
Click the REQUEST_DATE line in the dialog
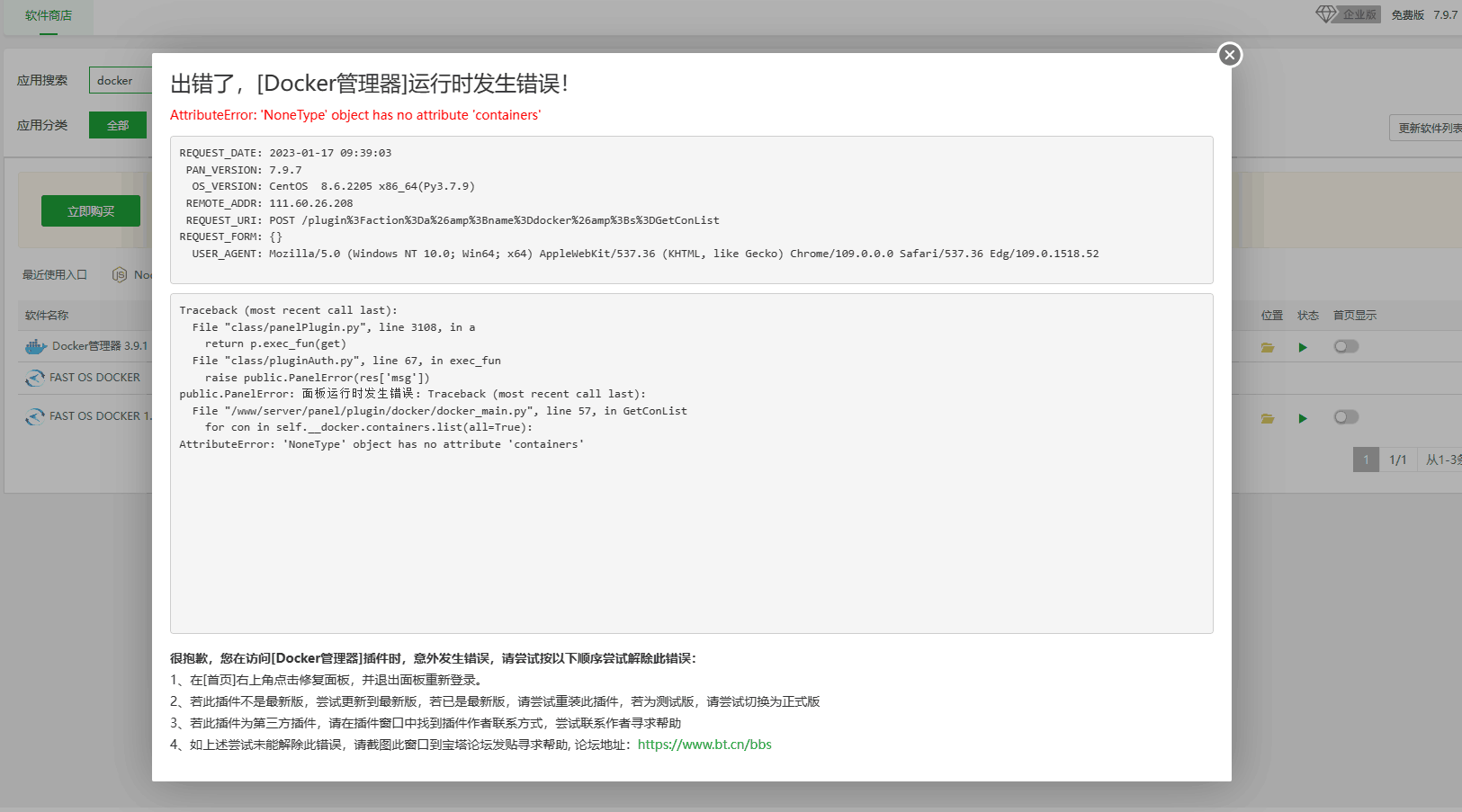[x=285, y=153]
